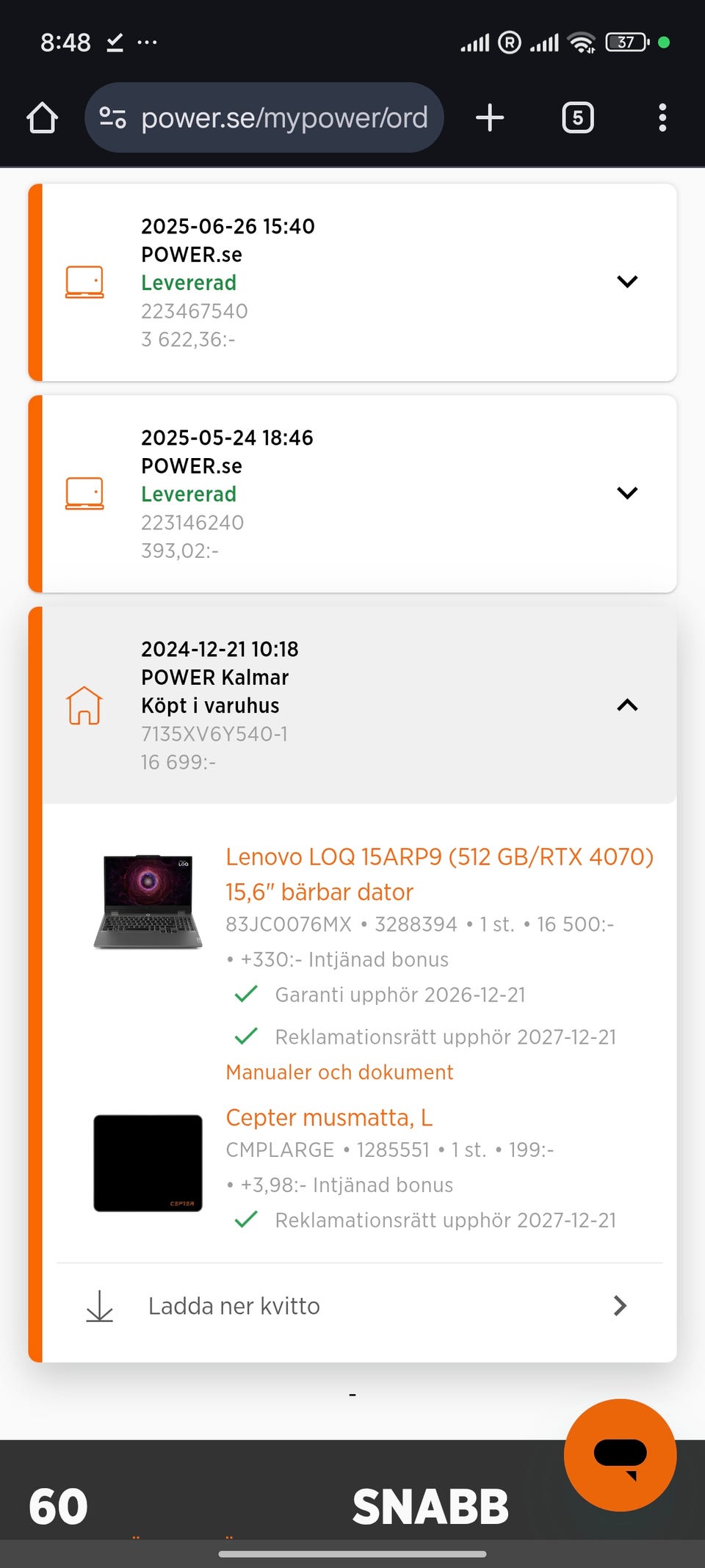Open a new browser tab
This screenshot has height=1568, width=705.
tap(490, 117)
